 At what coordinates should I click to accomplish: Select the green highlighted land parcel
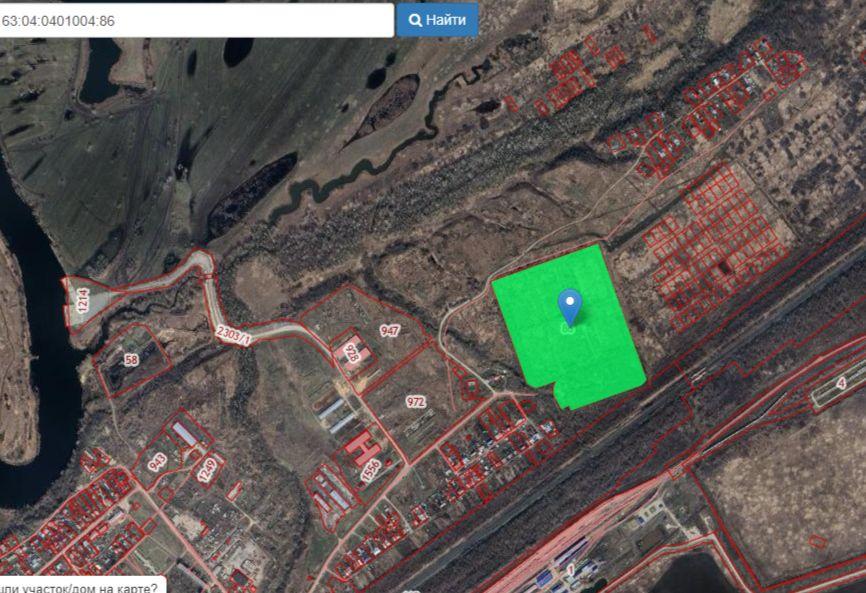tap(568, 328)
